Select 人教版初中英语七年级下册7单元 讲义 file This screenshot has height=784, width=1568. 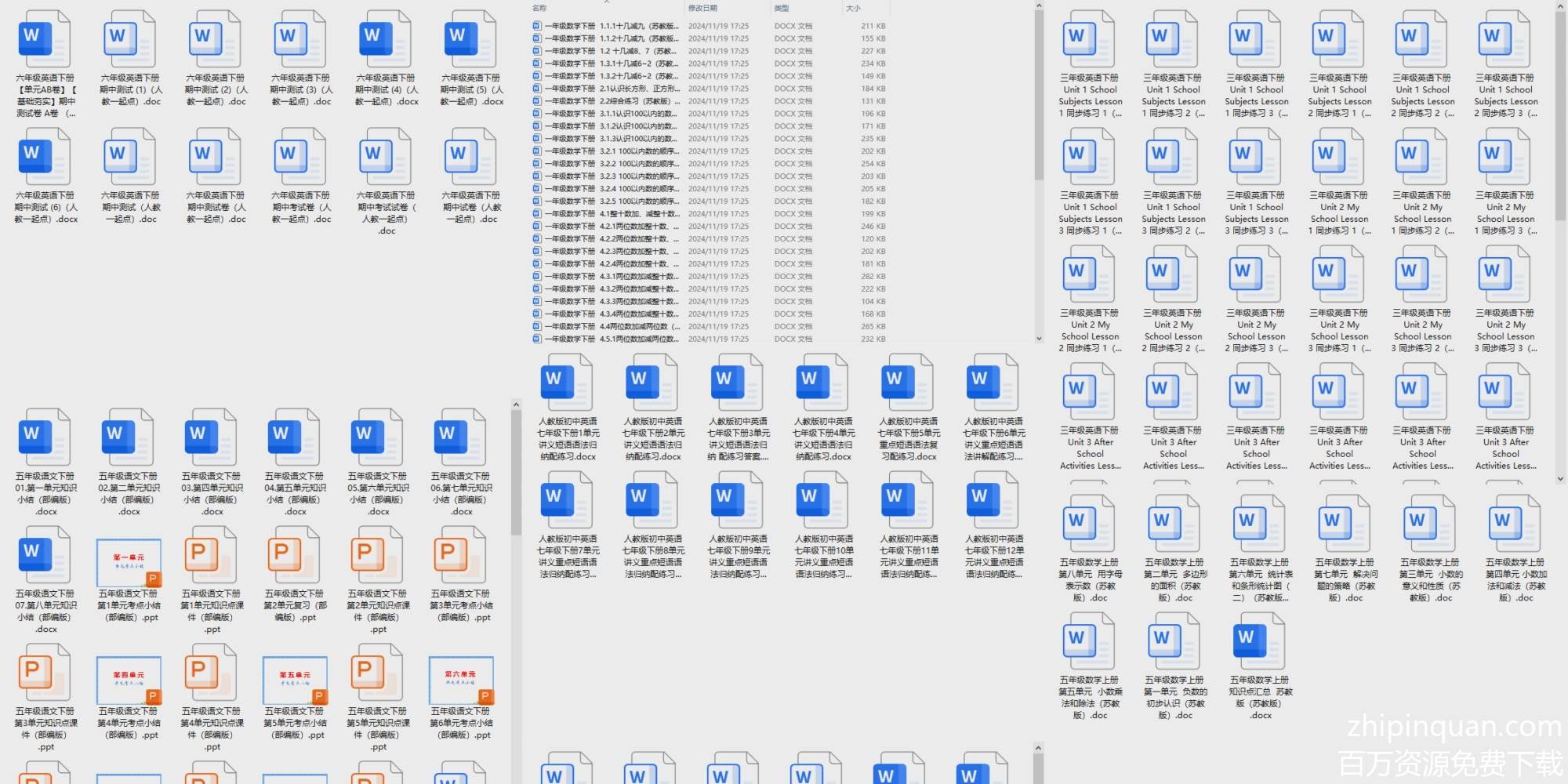[x=568, y=525]
